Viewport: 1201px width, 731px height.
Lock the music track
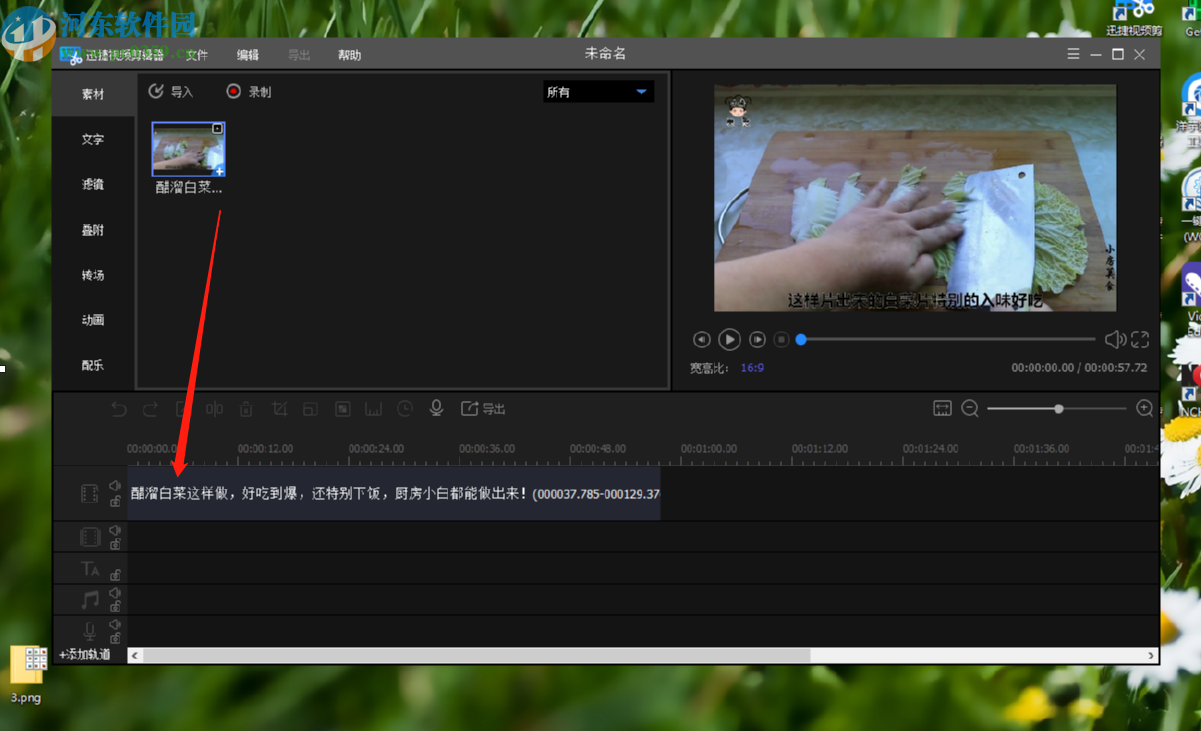[x=115, y=607]
